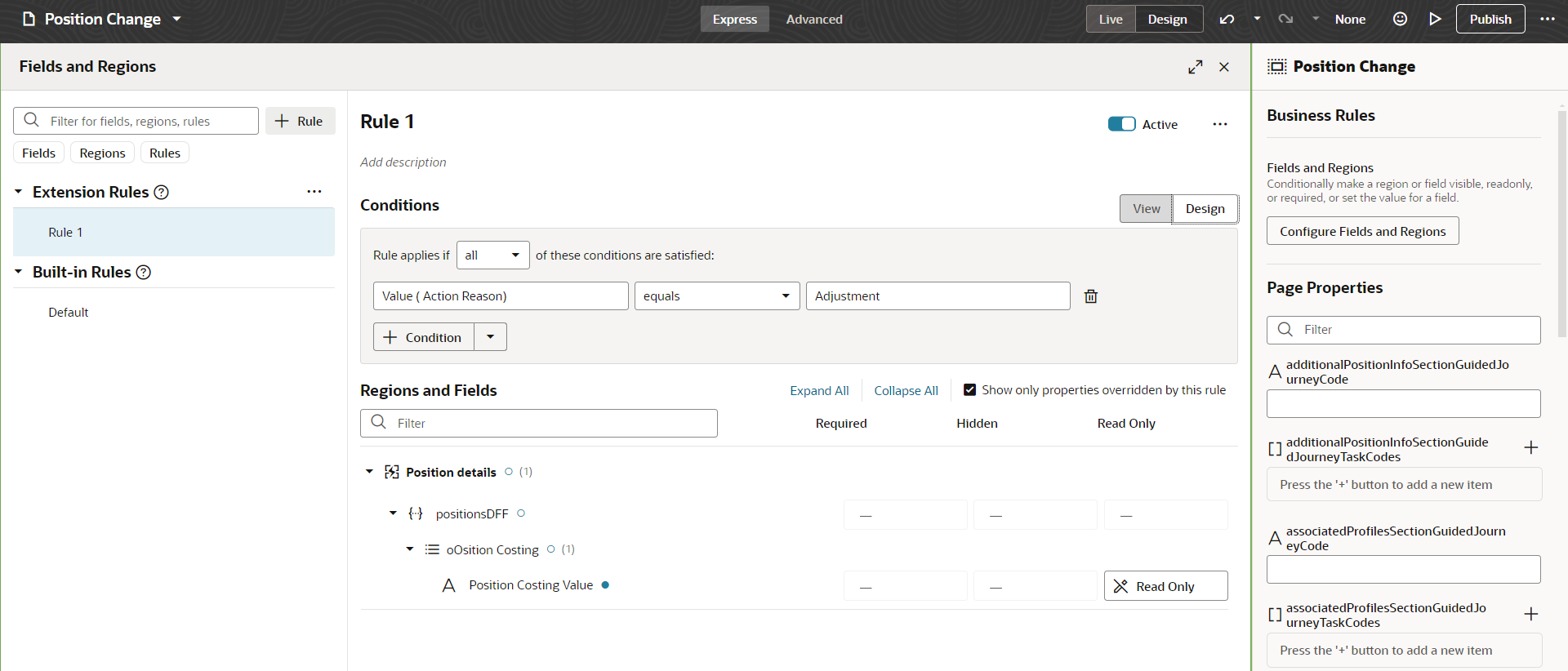The height and width of the screenshot is (671, 1568).
Task: Toggle Read Only for Position Costing Value
Action: pos(1165,586)
